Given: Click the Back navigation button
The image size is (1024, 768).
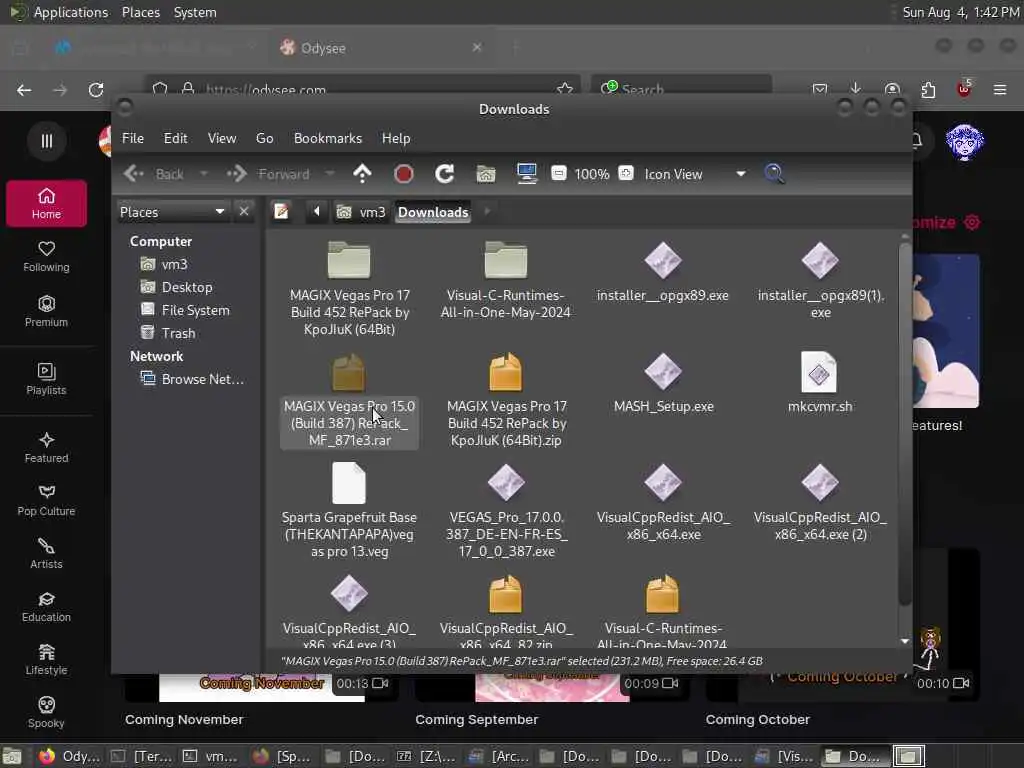Looking at the screenshot, I should click(155, 174).
